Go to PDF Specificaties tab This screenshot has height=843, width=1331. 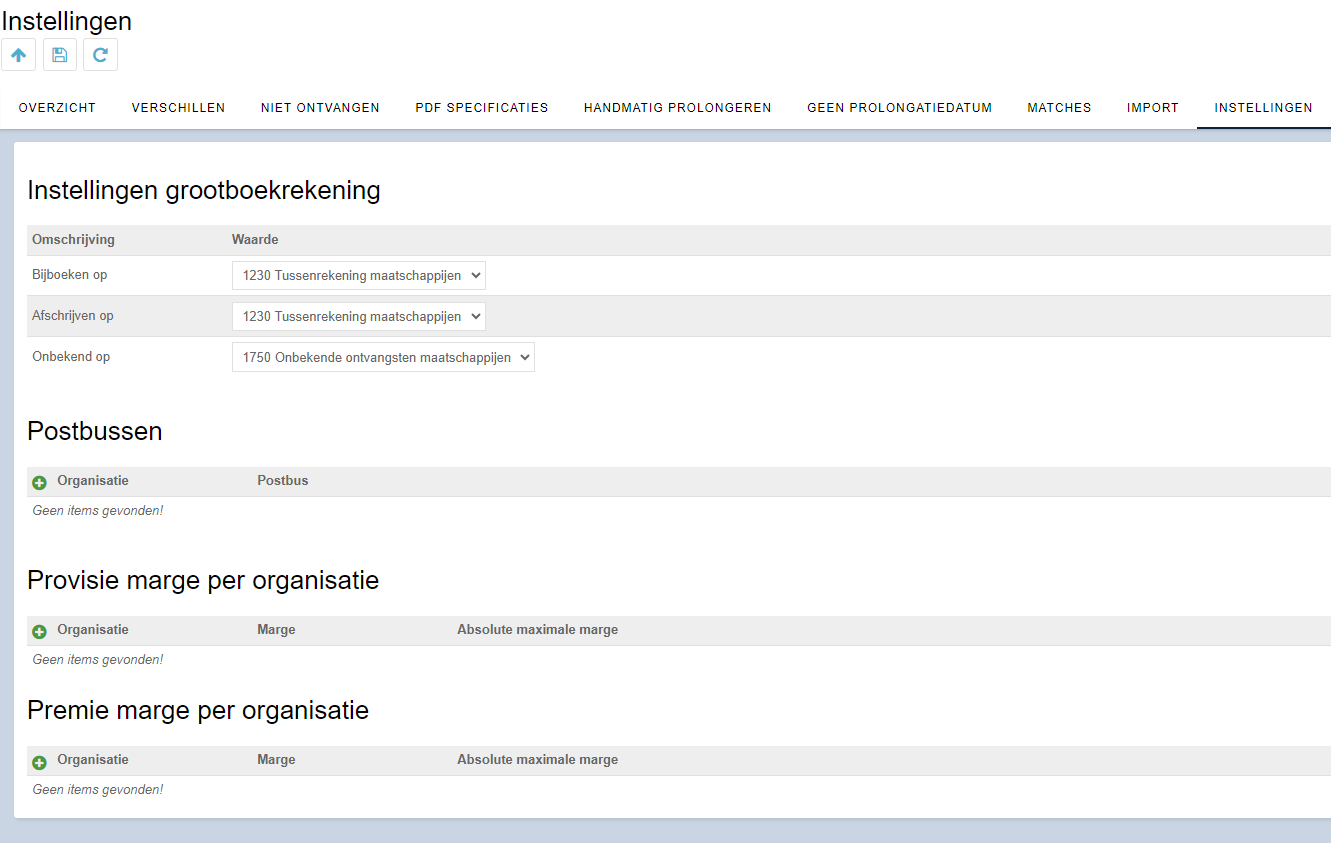[x=482, y=108]
